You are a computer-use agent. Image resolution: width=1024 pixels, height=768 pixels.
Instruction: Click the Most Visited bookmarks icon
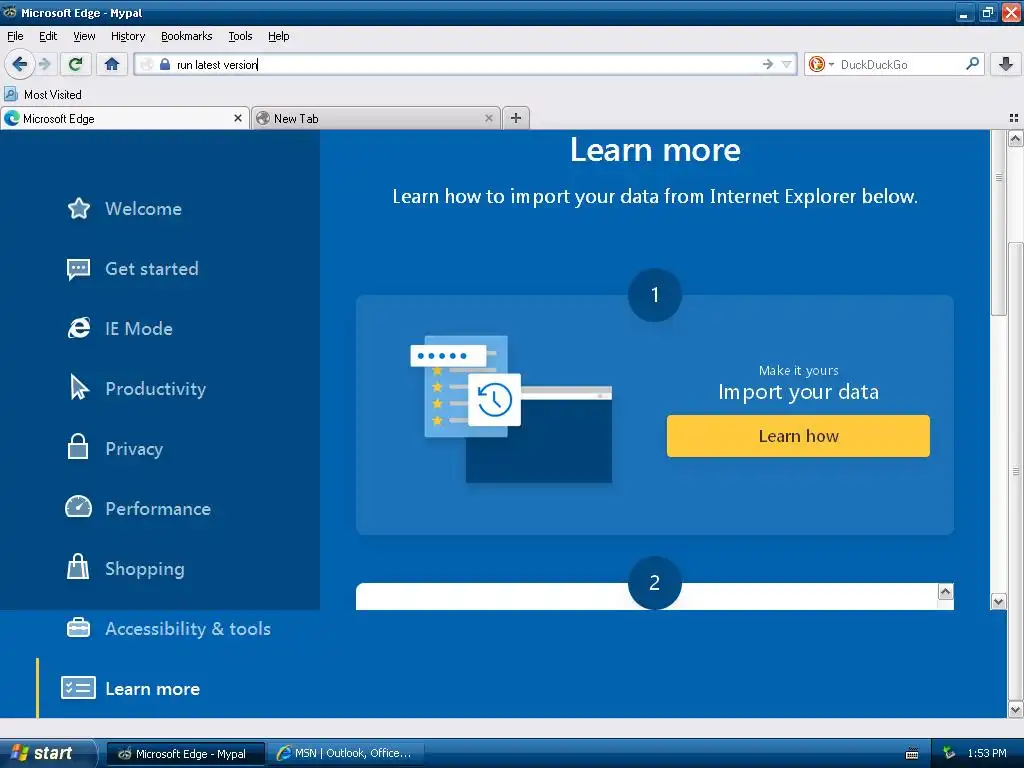11,94
